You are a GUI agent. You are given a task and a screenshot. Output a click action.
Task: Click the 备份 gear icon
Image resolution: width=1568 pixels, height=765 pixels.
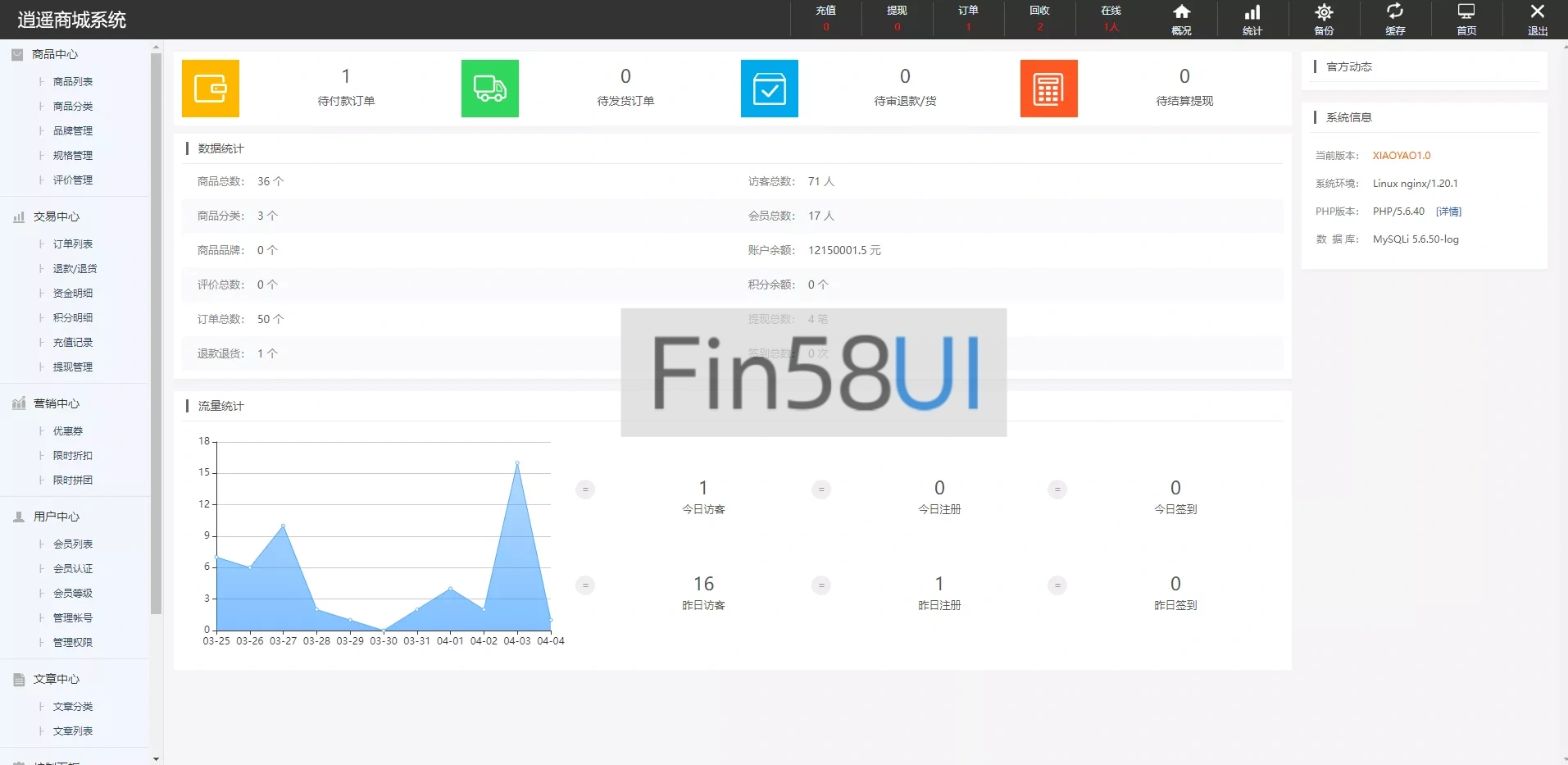click(1324, 19)
